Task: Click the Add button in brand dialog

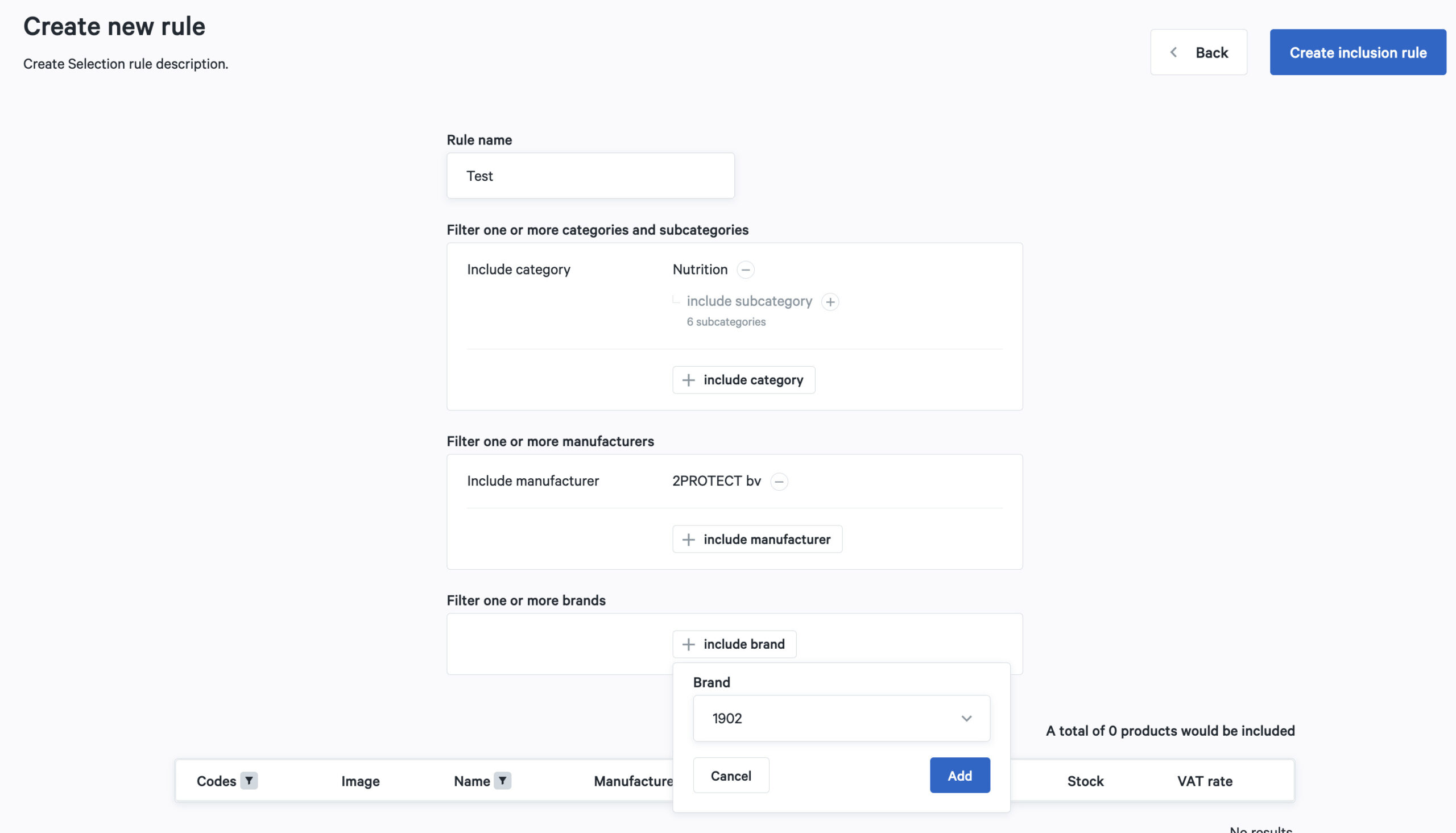Action: coord(960,775)
